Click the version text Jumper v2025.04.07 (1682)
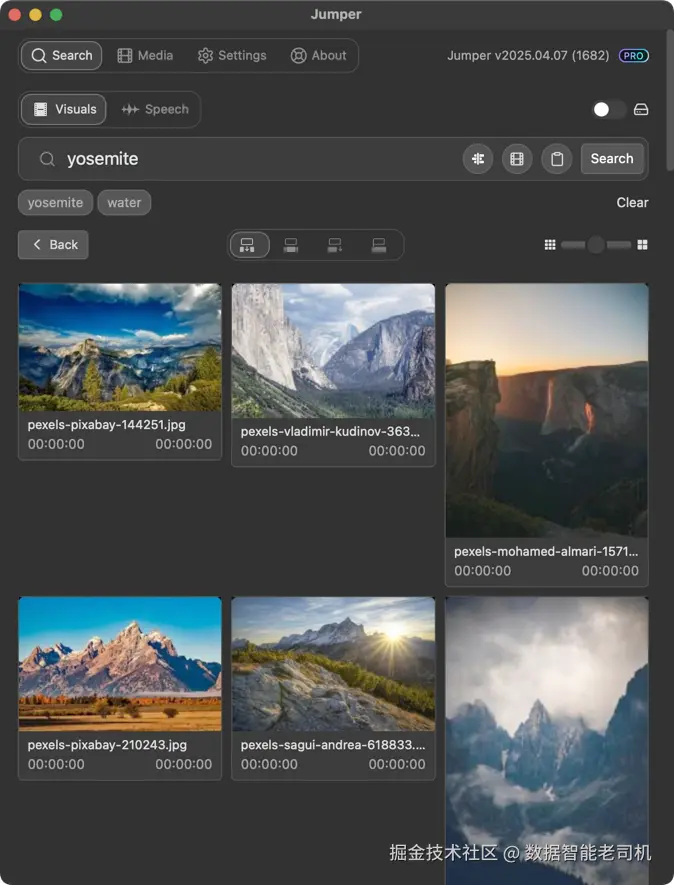 click(x=528, y=56)
